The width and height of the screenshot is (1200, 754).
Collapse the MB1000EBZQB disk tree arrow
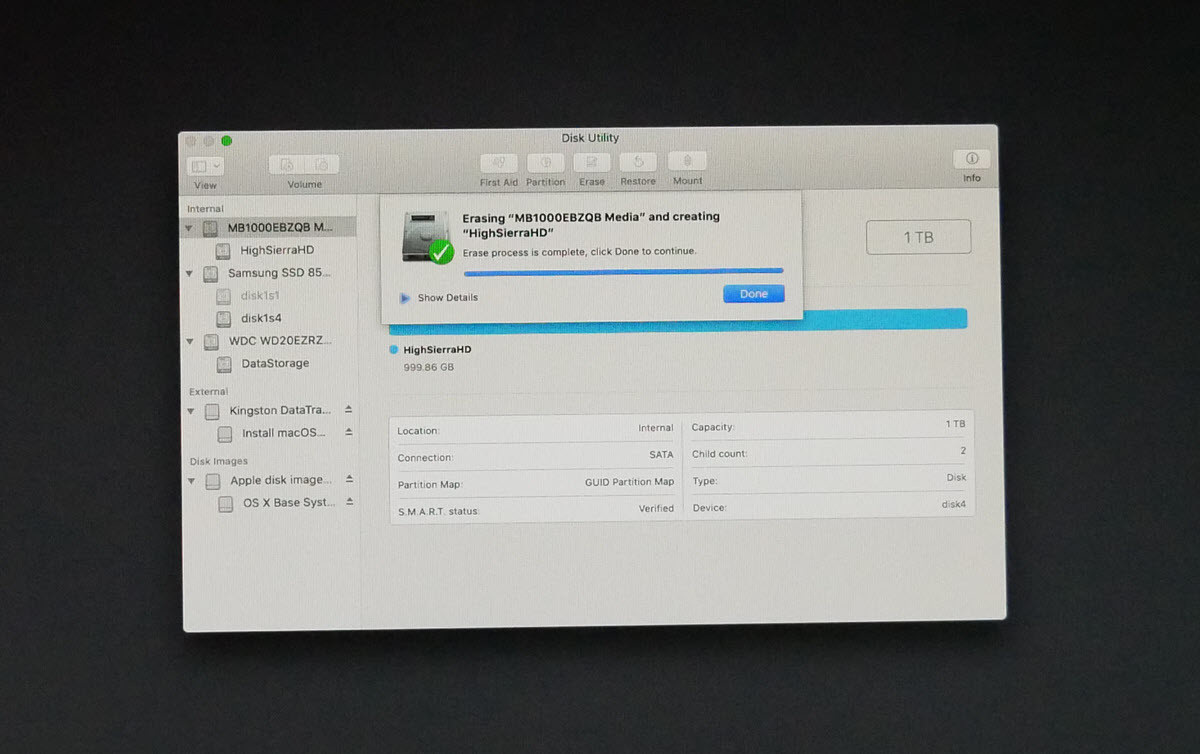pos(190,228)
